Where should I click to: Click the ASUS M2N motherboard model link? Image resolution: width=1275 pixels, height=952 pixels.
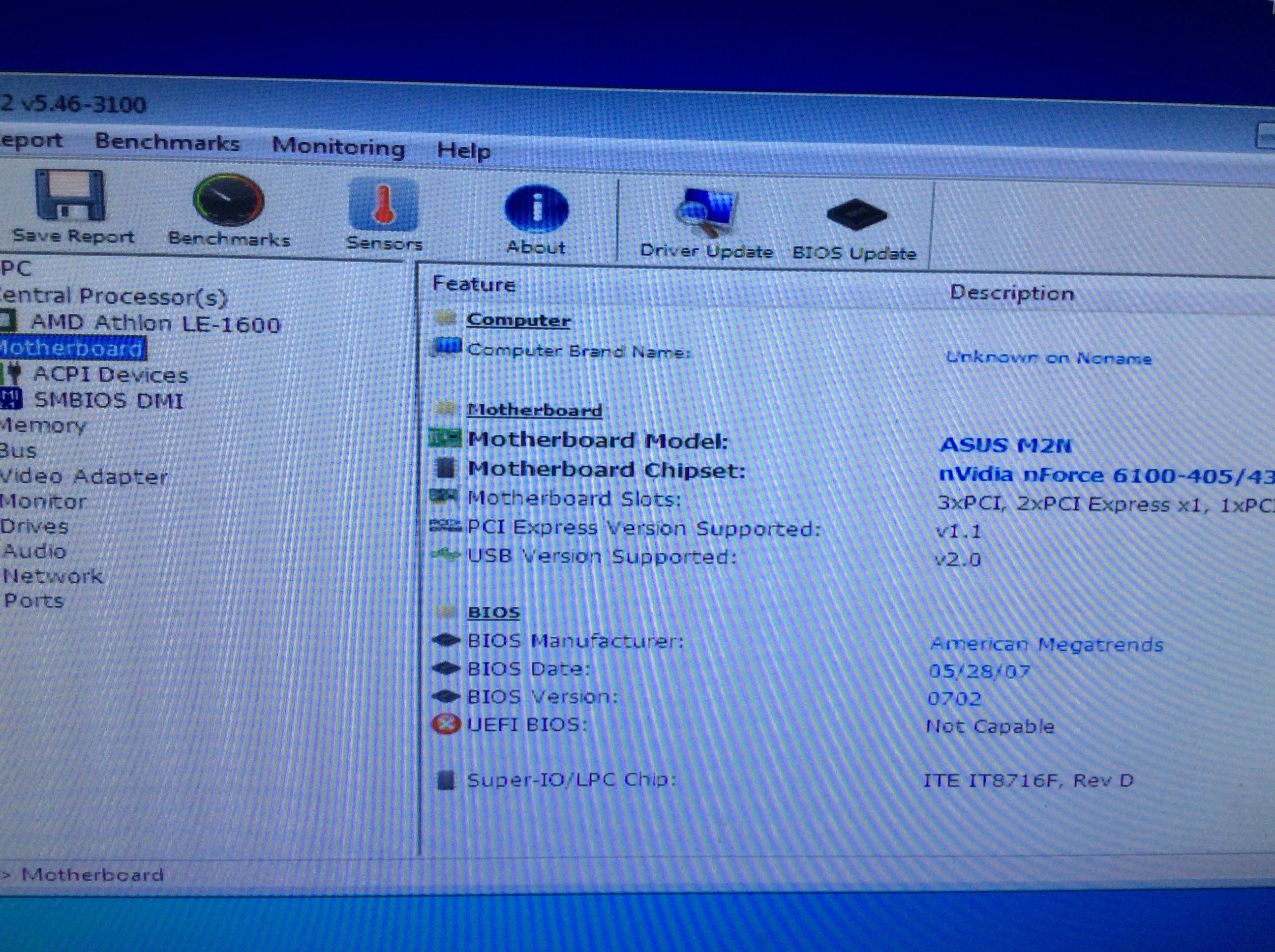[x=1005, y=445]
